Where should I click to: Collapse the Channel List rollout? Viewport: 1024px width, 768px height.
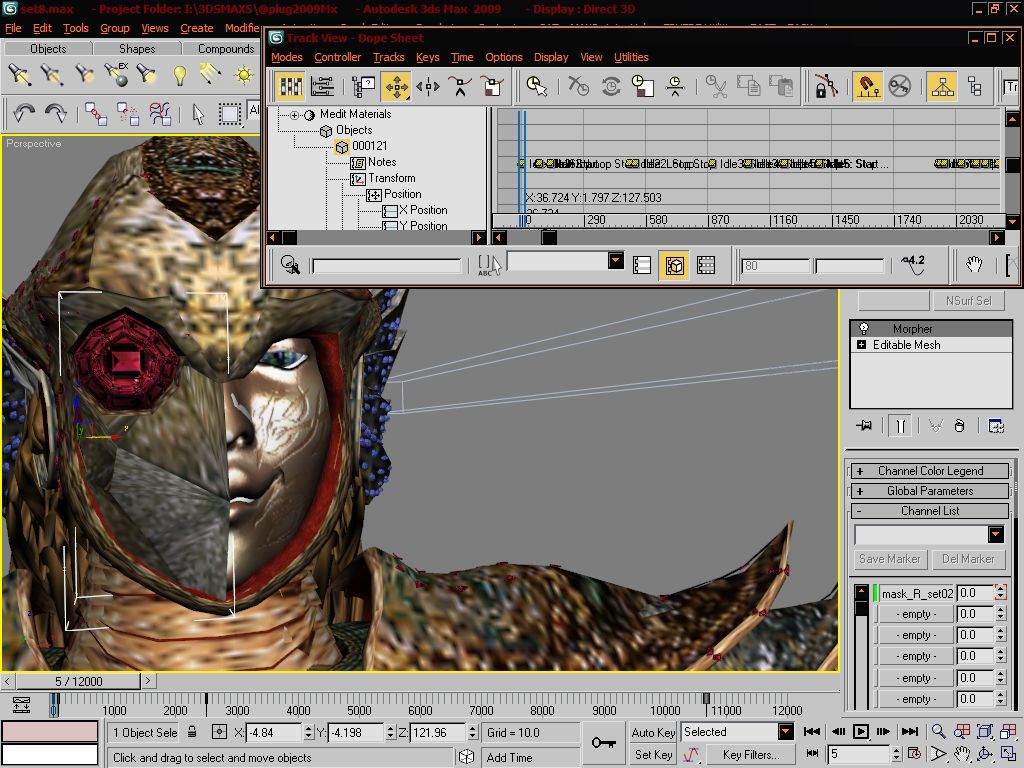pos(929,511)
